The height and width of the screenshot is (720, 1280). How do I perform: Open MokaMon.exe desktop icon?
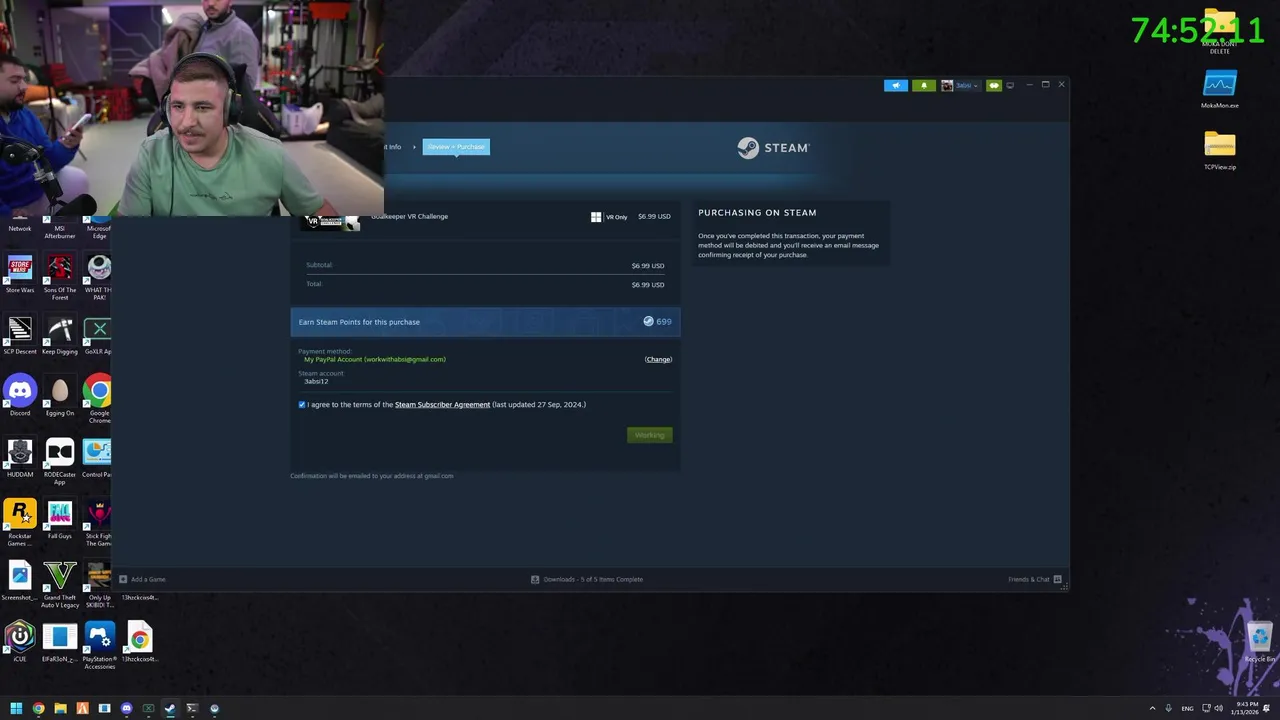pos(1220,90)
